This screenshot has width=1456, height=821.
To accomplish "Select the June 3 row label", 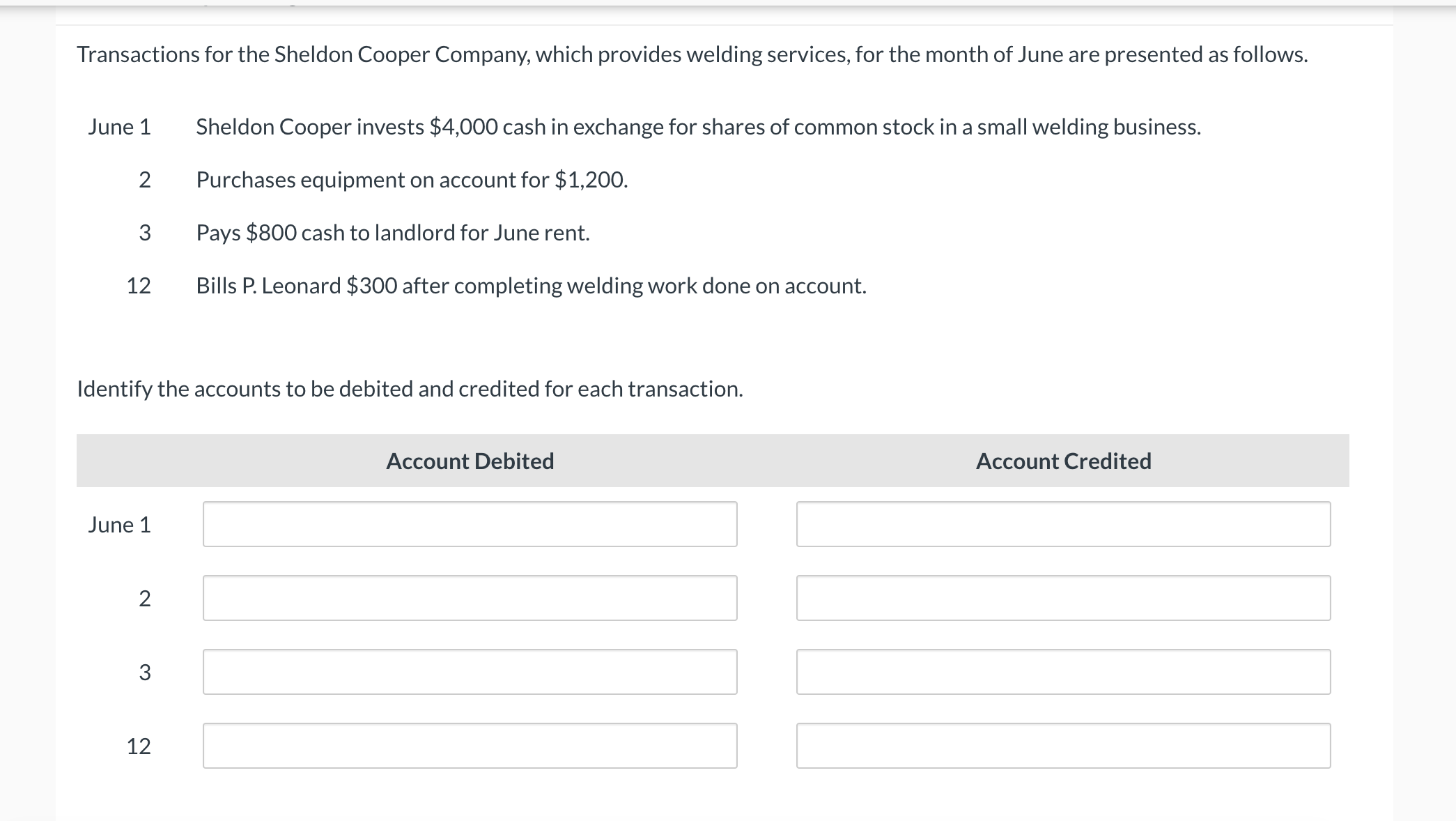I will pos(145,672).
